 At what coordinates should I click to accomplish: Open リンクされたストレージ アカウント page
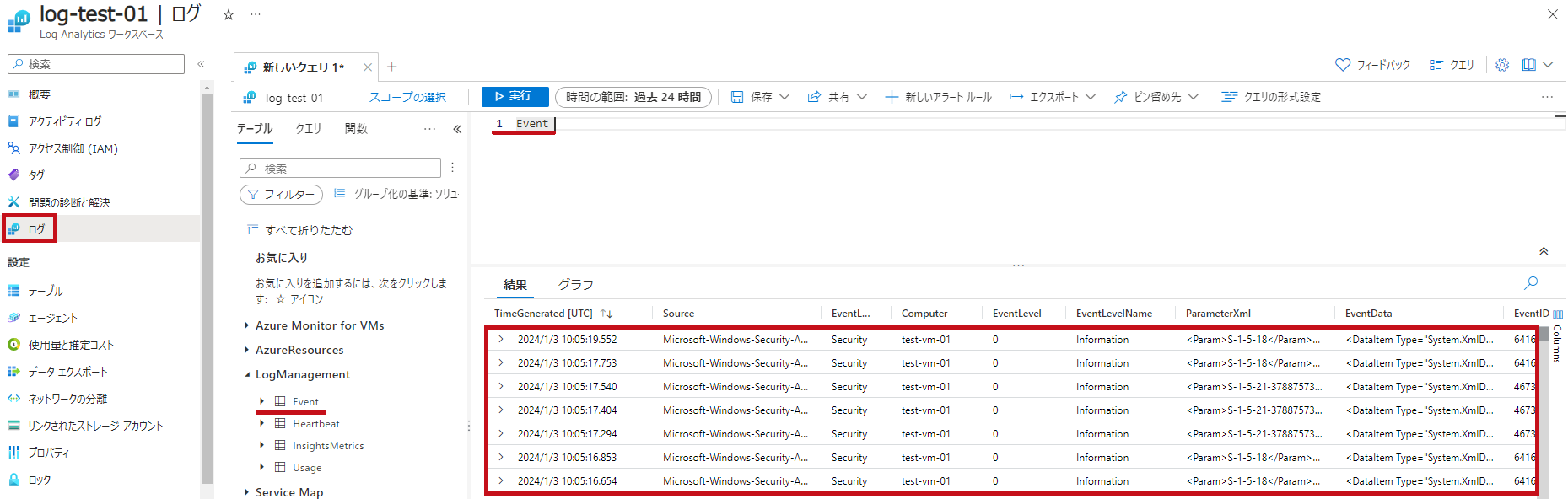(x=95, y=426)
